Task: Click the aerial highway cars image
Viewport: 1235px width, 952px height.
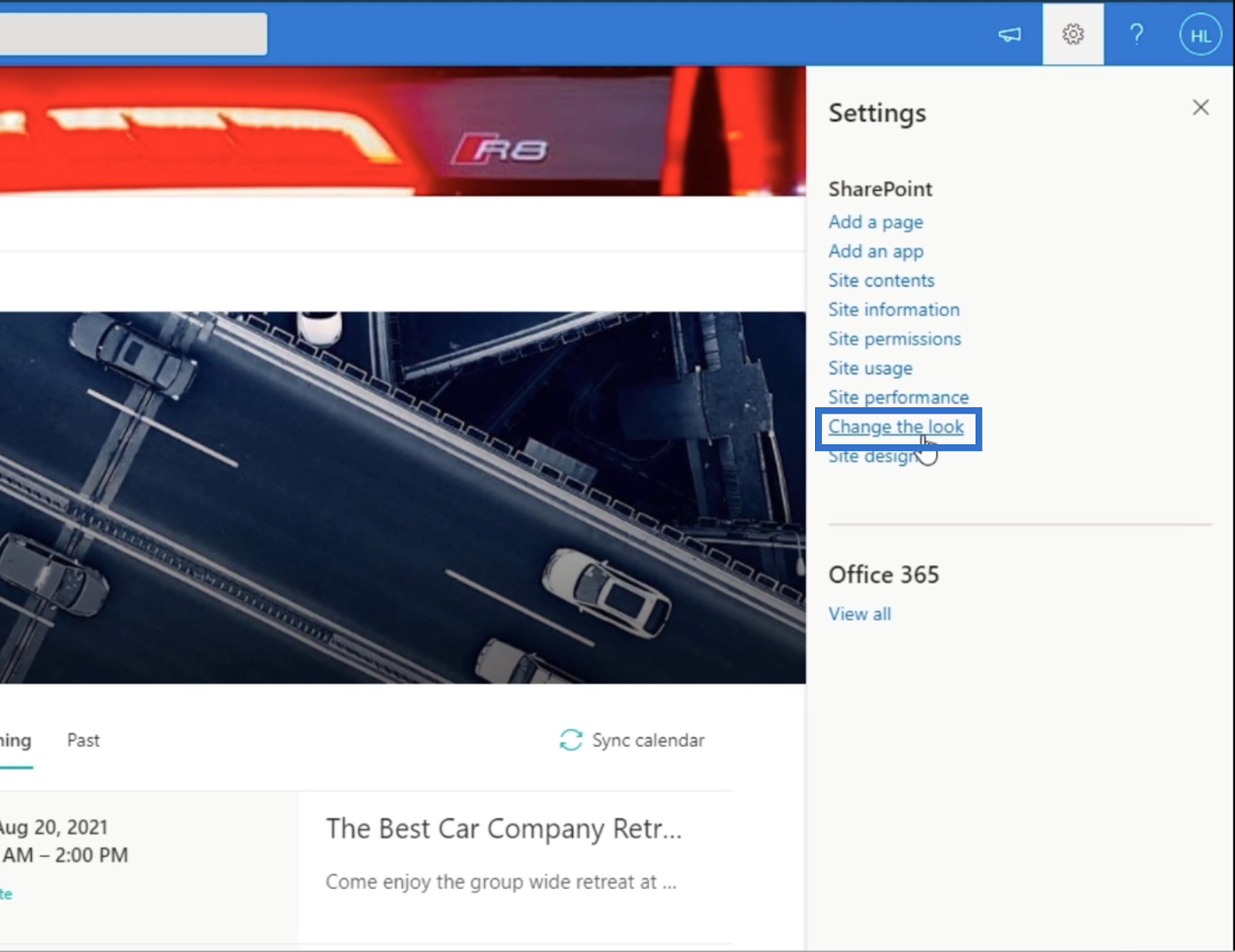Action: point(402,498)
